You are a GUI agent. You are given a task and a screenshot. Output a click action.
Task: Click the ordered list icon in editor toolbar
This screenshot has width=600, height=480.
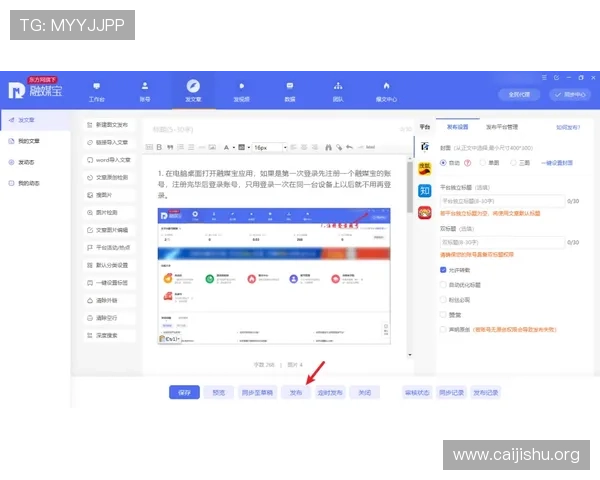(x=181, y=147)
